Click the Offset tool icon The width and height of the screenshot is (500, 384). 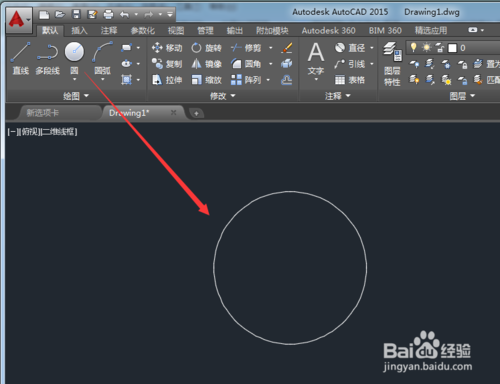287,80
